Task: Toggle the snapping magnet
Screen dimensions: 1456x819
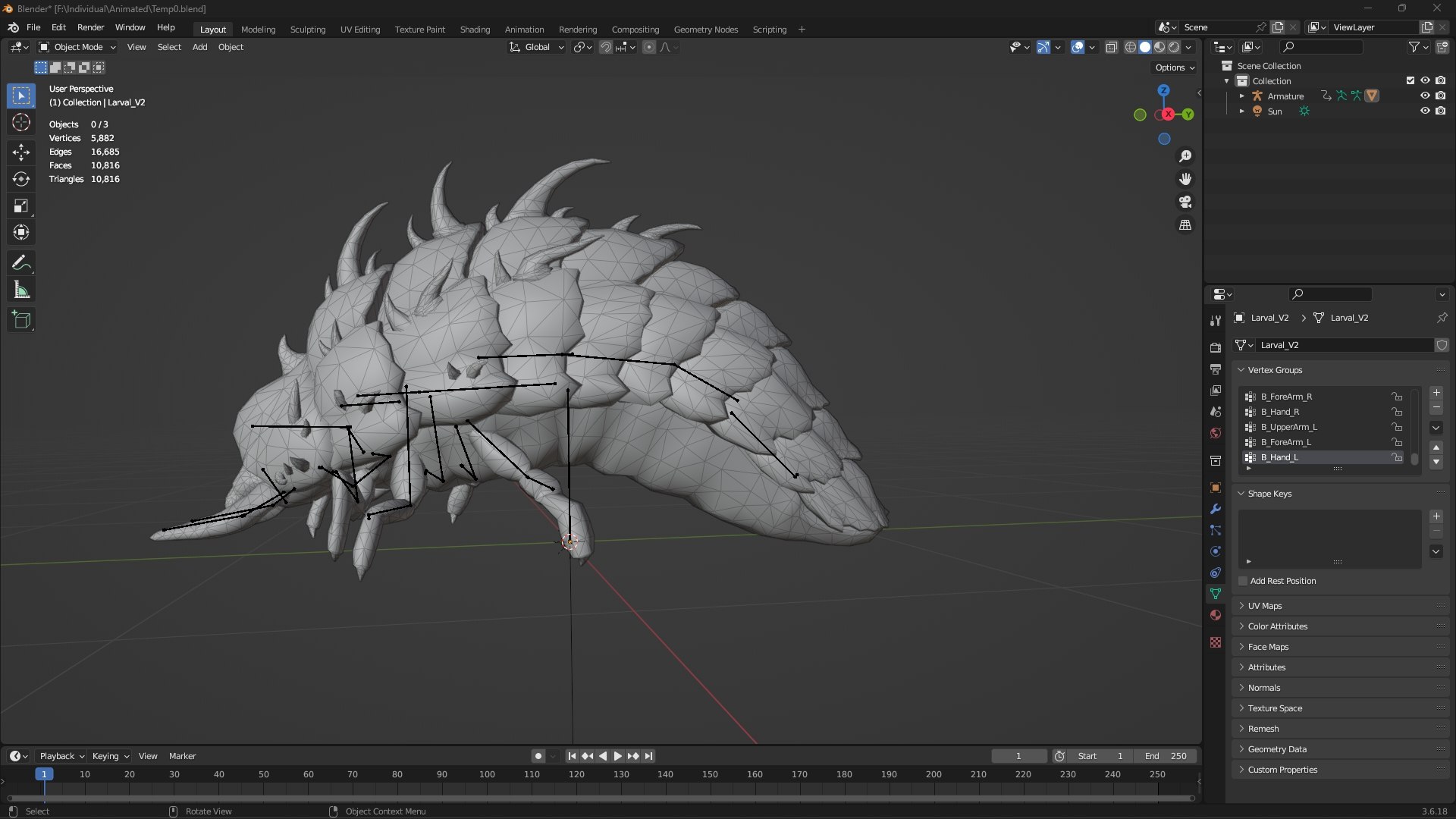Action: (605, 47)
